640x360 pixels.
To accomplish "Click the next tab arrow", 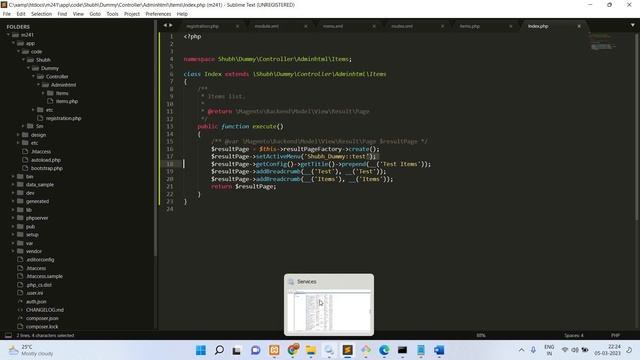I will coord(171,25).
